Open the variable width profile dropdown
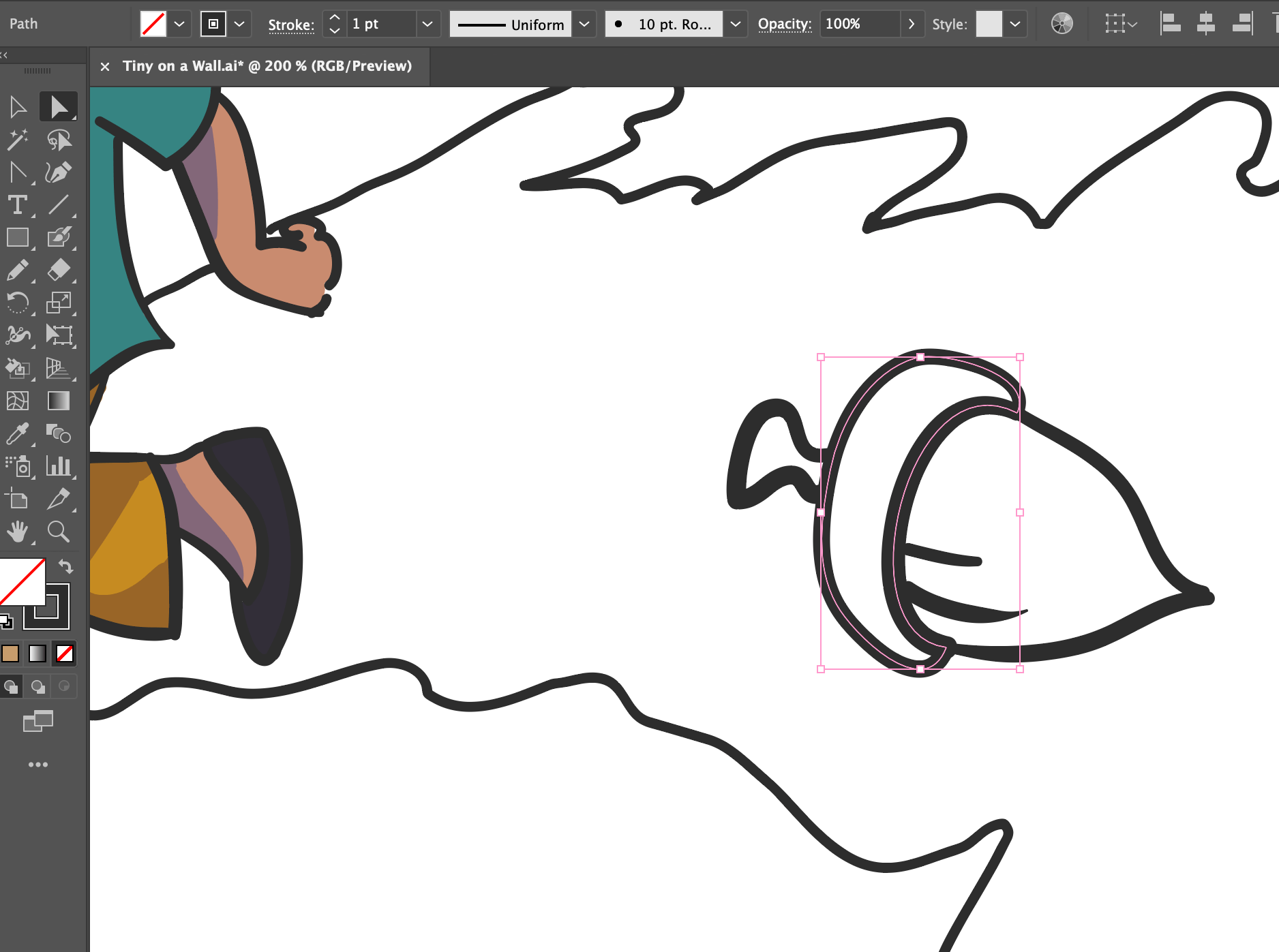 point(584,24)
